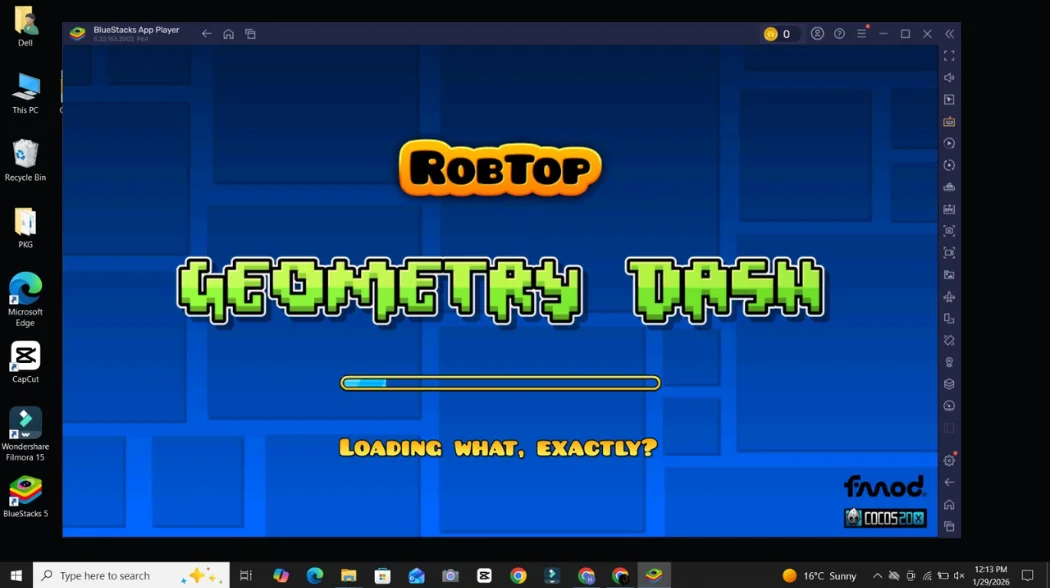
Task: Click the Windows taskbar search box
Action: tap(130, 576)
